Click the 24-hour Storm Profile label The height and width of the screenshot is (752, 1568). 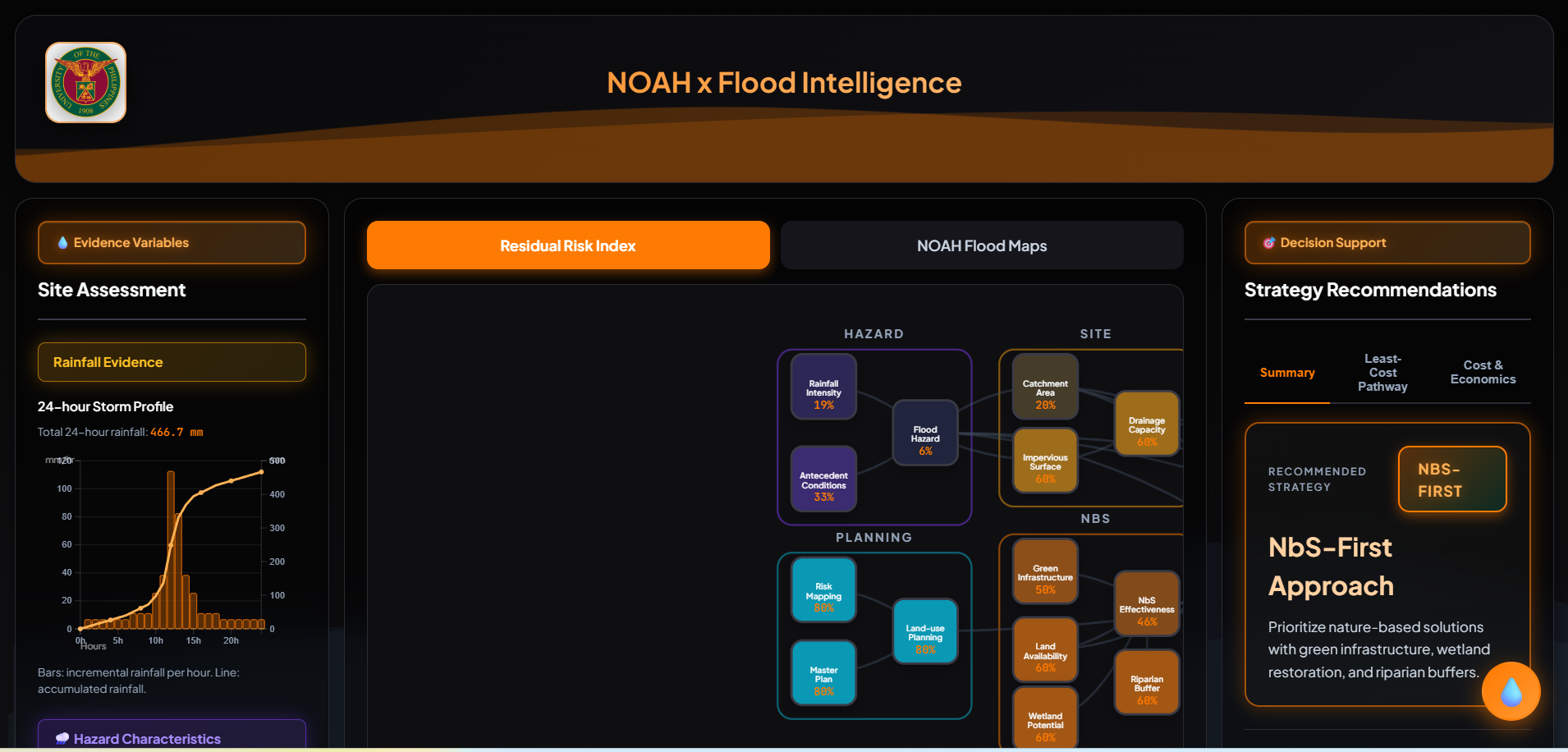tap(105, 406)
